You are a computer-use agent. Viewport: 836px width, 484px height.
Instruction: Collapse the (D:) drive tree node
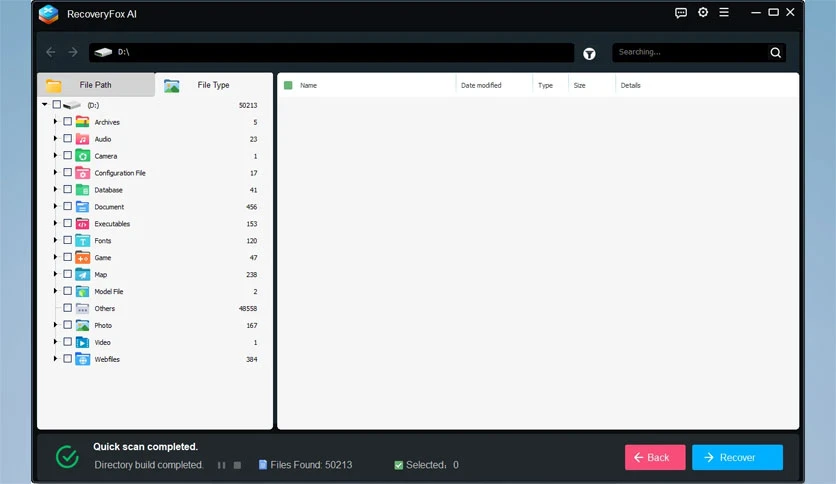coord(45,104)
